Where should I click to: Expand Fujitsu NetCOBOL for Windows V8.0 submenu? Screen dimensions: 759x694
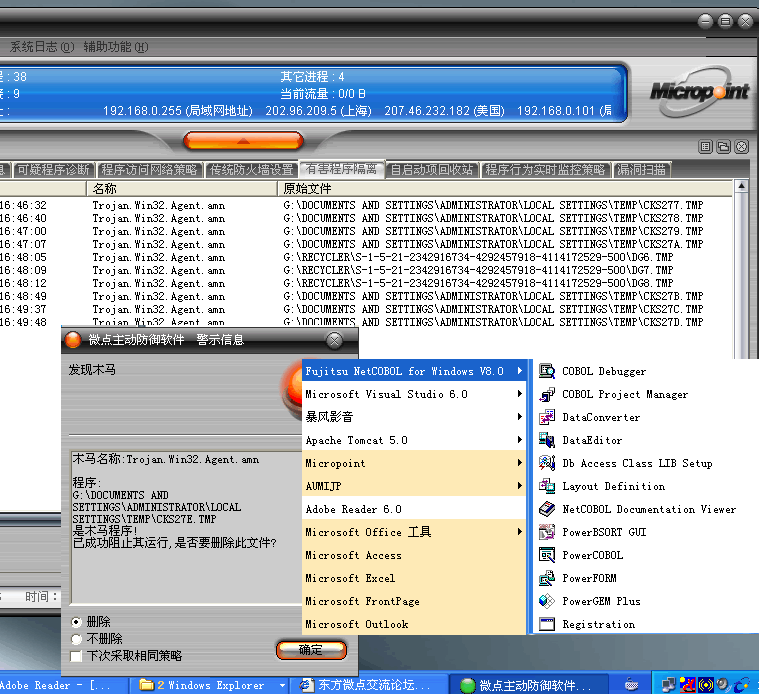coord(414,371)
